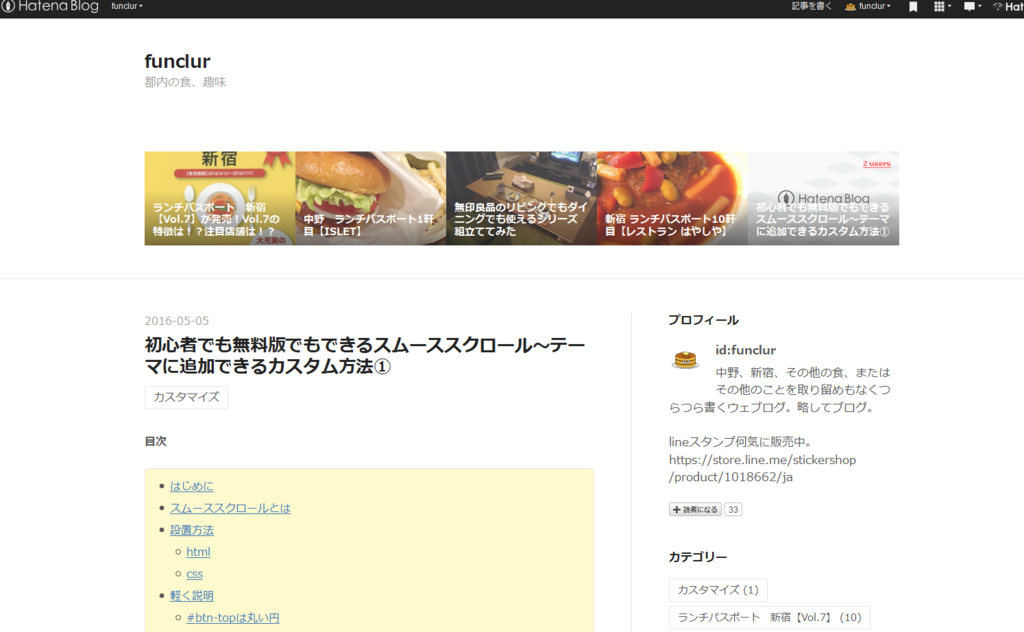Click the Hatena Blog logo
Image resolution: width=1024 pixels, height=632 pixels.
(50, 7)
